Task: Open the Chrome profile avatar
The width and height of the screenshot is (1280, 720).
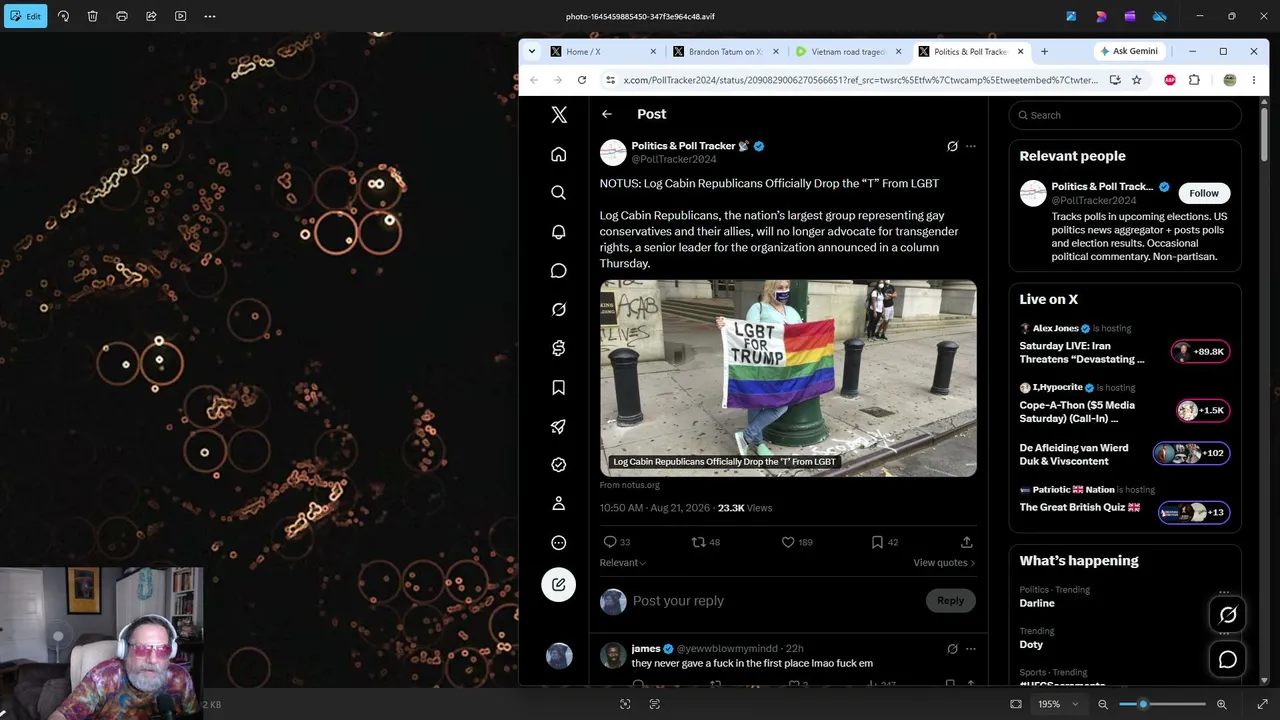Action: [x=1230, y=80]
